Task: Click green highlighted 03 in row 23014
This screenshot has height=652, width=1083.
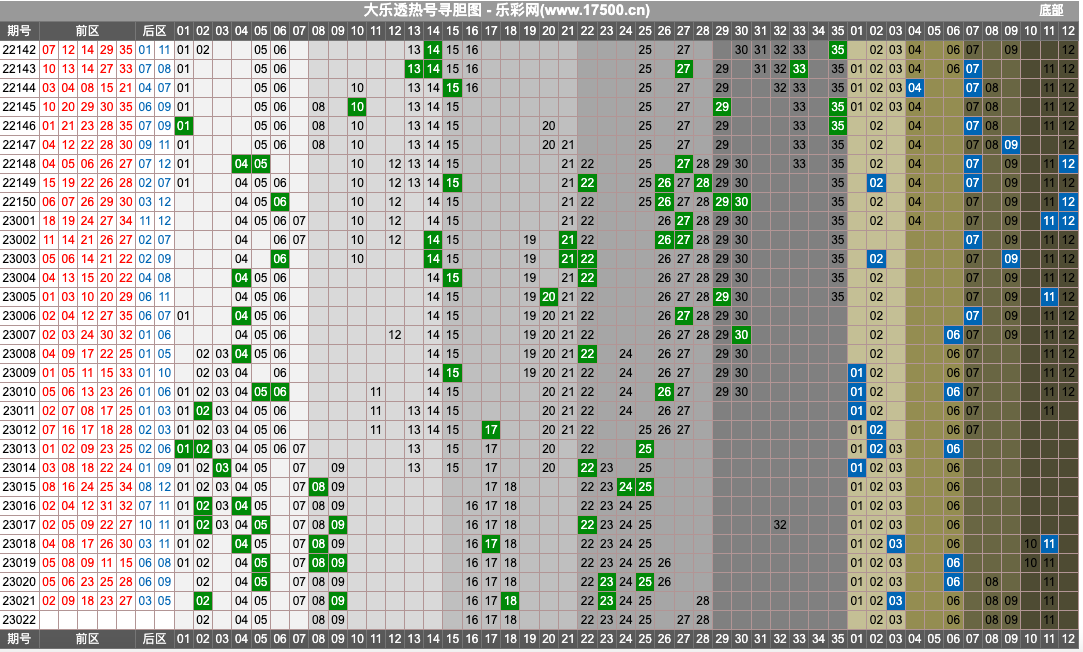Action: [x=222, y=468]
